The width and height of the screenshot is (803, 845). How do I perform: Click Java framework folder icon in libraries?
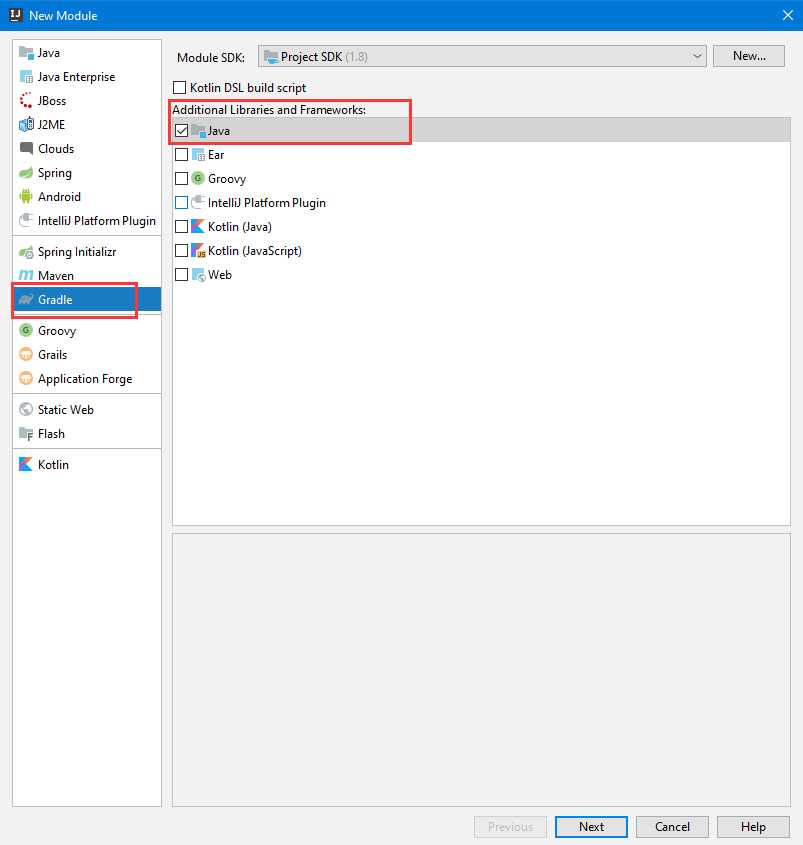pos(198,131)
